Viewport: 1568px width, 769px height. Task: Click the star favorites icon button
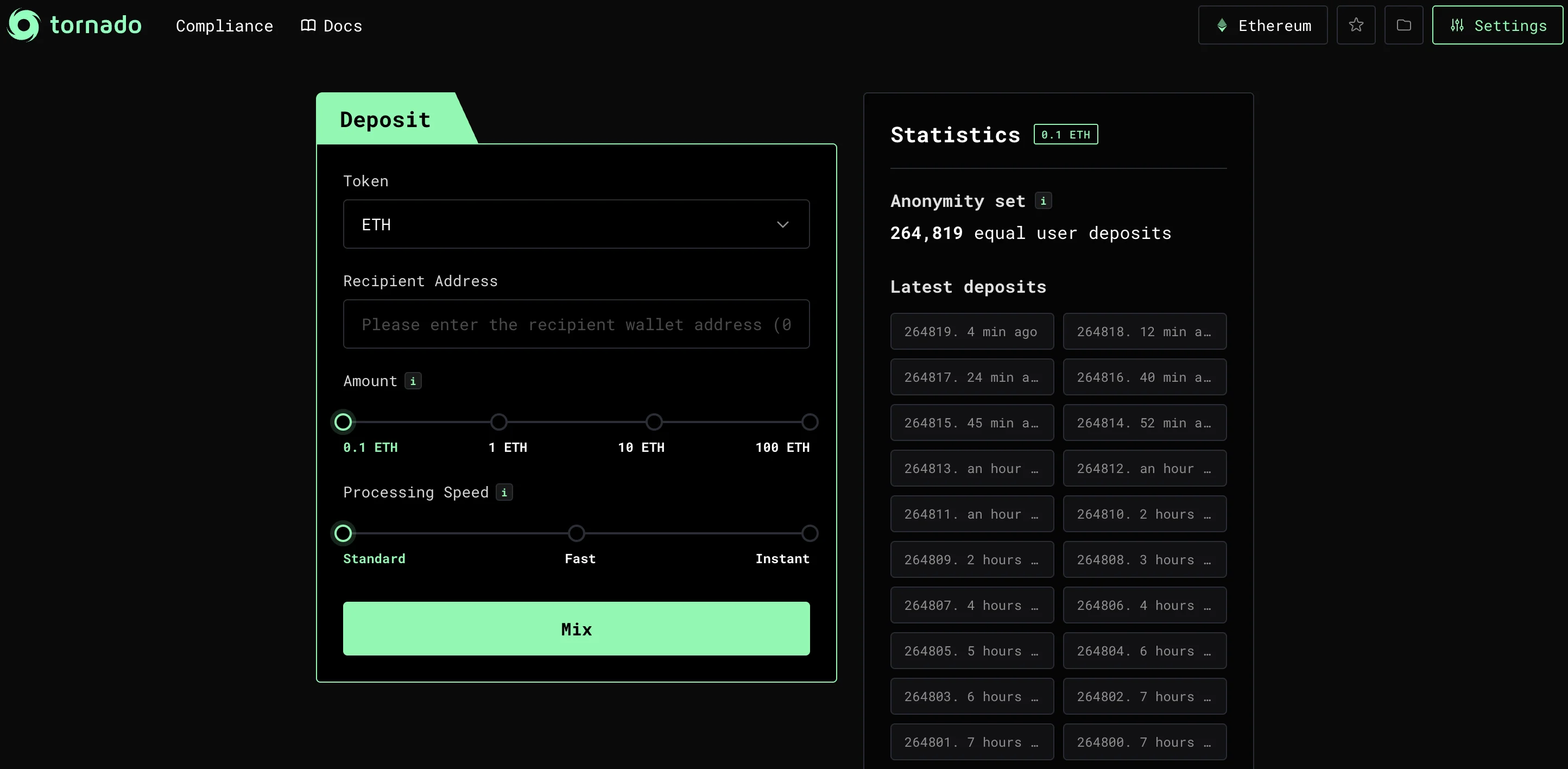click(x=1356, y=25)
